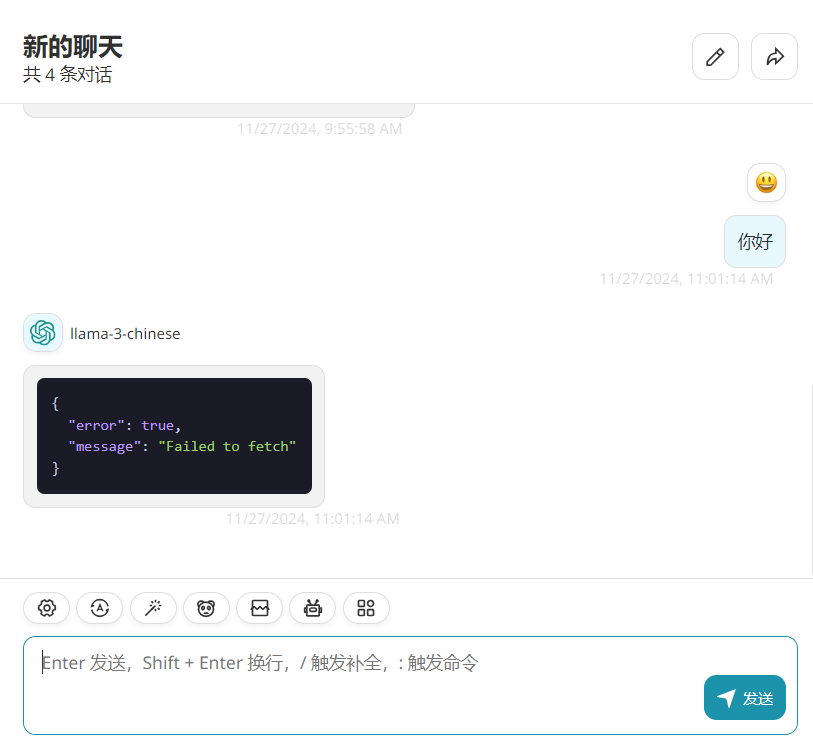The width and height of the screenshot is (813, 754).
Task: Open masks using the panda face icon
Action: click(206, 608)
